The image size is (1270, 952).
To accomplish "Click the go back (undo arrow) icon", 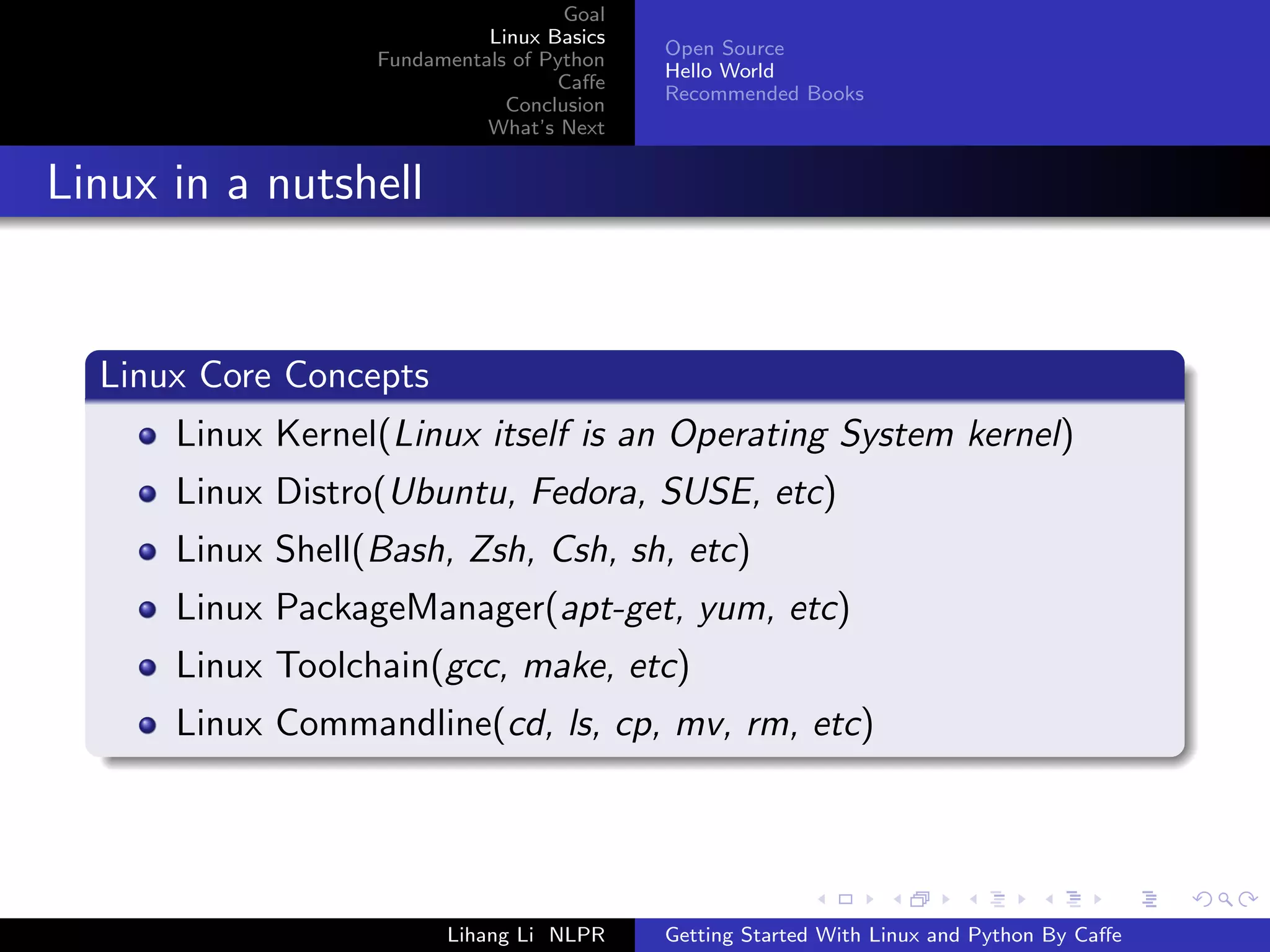I will pyautogui.click(x=1202, y=899).
